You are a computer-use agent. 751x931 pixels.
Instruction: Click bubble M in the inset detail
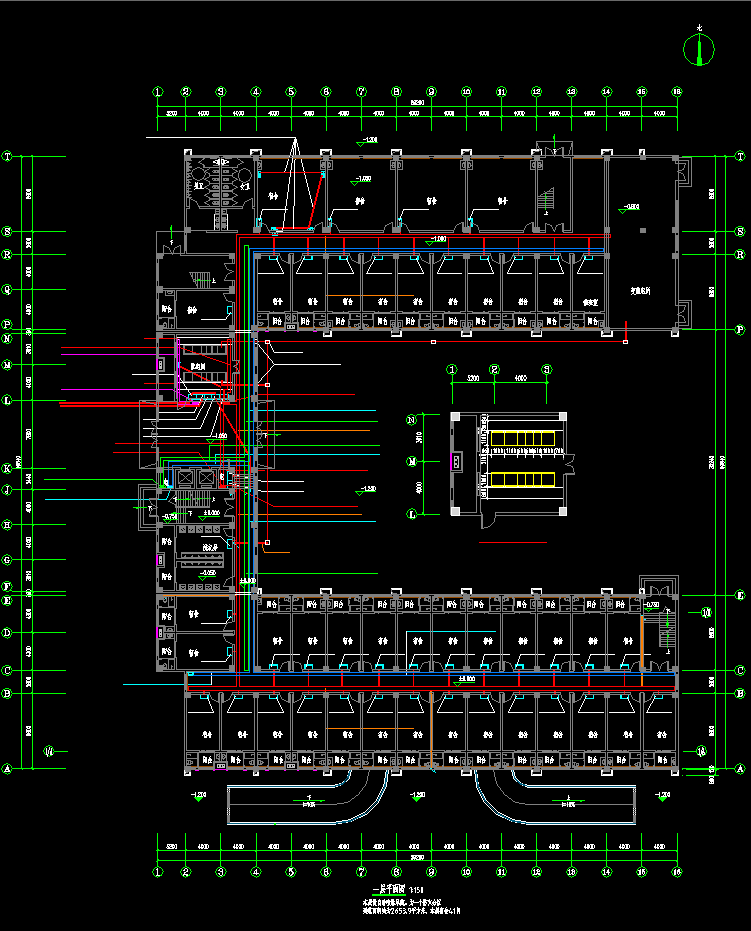pos(411,462)
